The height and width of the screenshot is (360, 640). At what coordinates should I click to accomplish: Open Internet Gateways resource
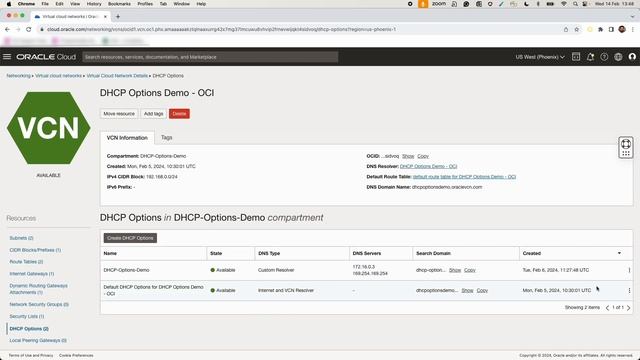pos(32,274)
